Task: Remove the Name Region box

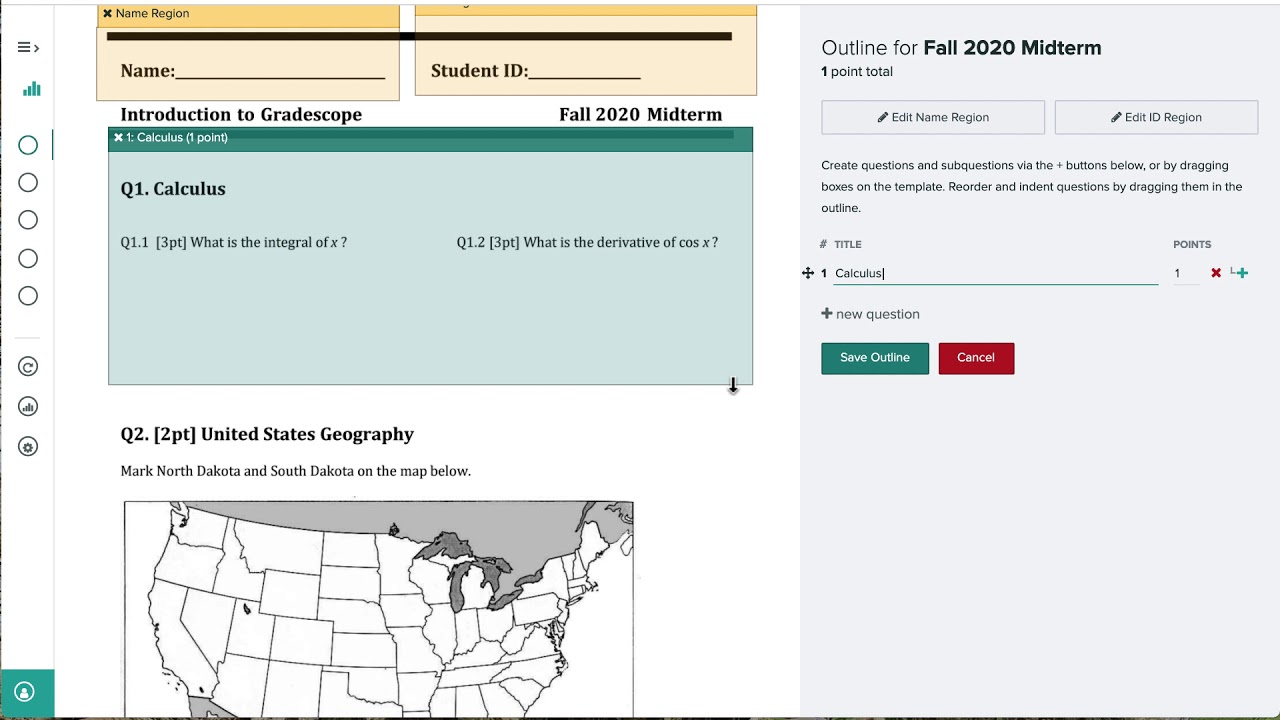Action: 108,14
